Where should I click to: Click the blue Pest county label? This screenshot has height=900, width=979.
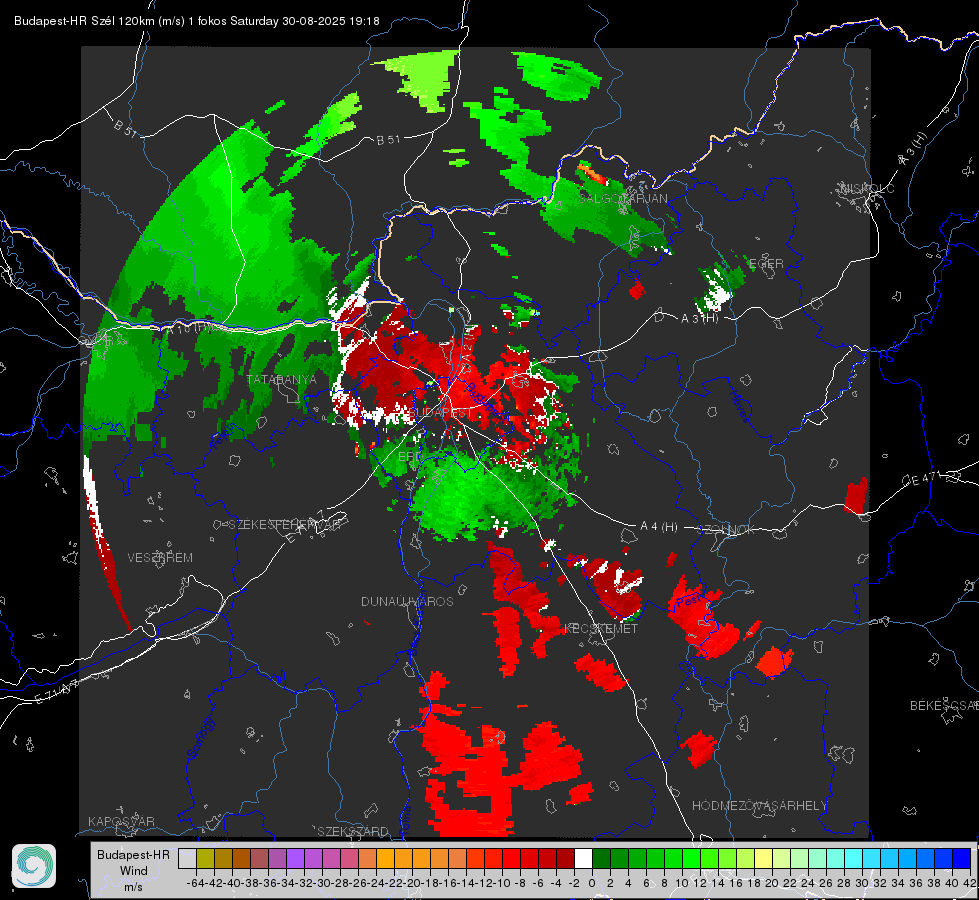pos(690,600)
